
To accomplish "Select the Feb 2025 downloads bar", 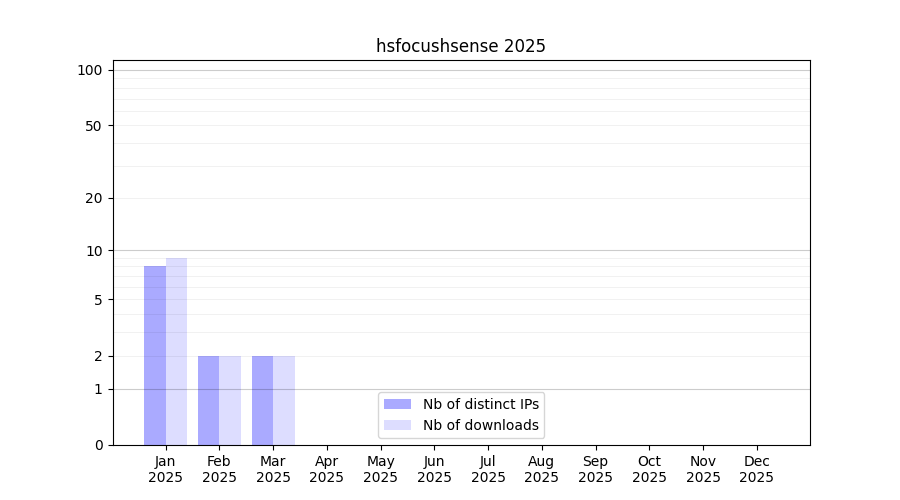I will coord(230,400).
